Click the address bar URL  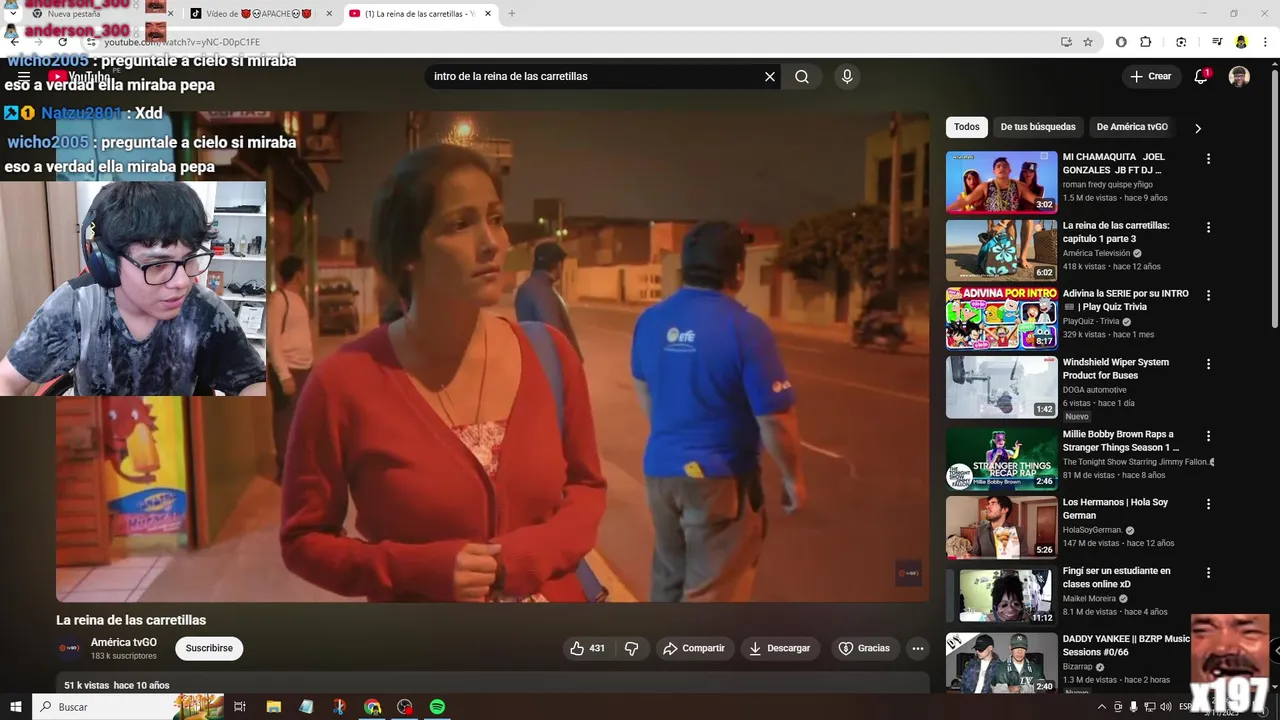click(182, 42)
